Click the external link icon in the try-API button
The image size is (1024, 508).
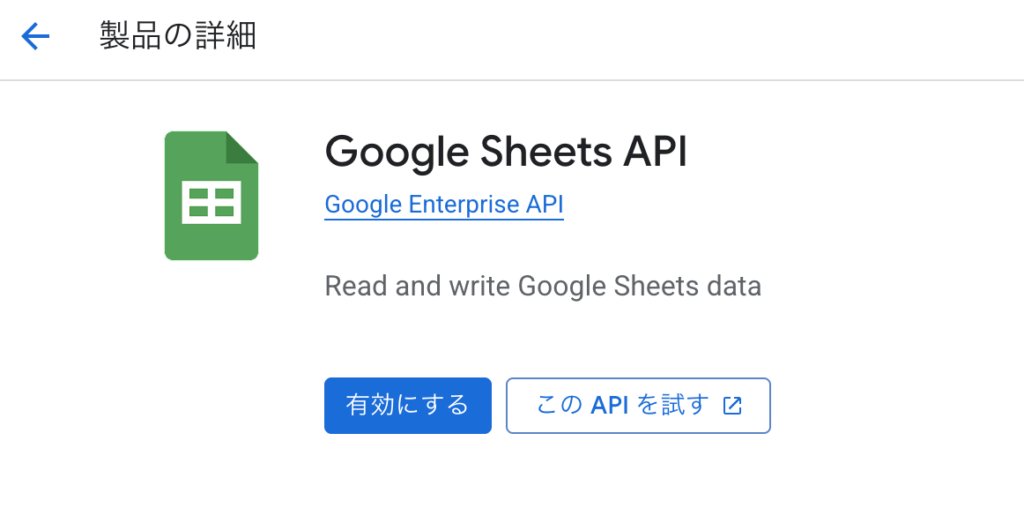point(733,405)
